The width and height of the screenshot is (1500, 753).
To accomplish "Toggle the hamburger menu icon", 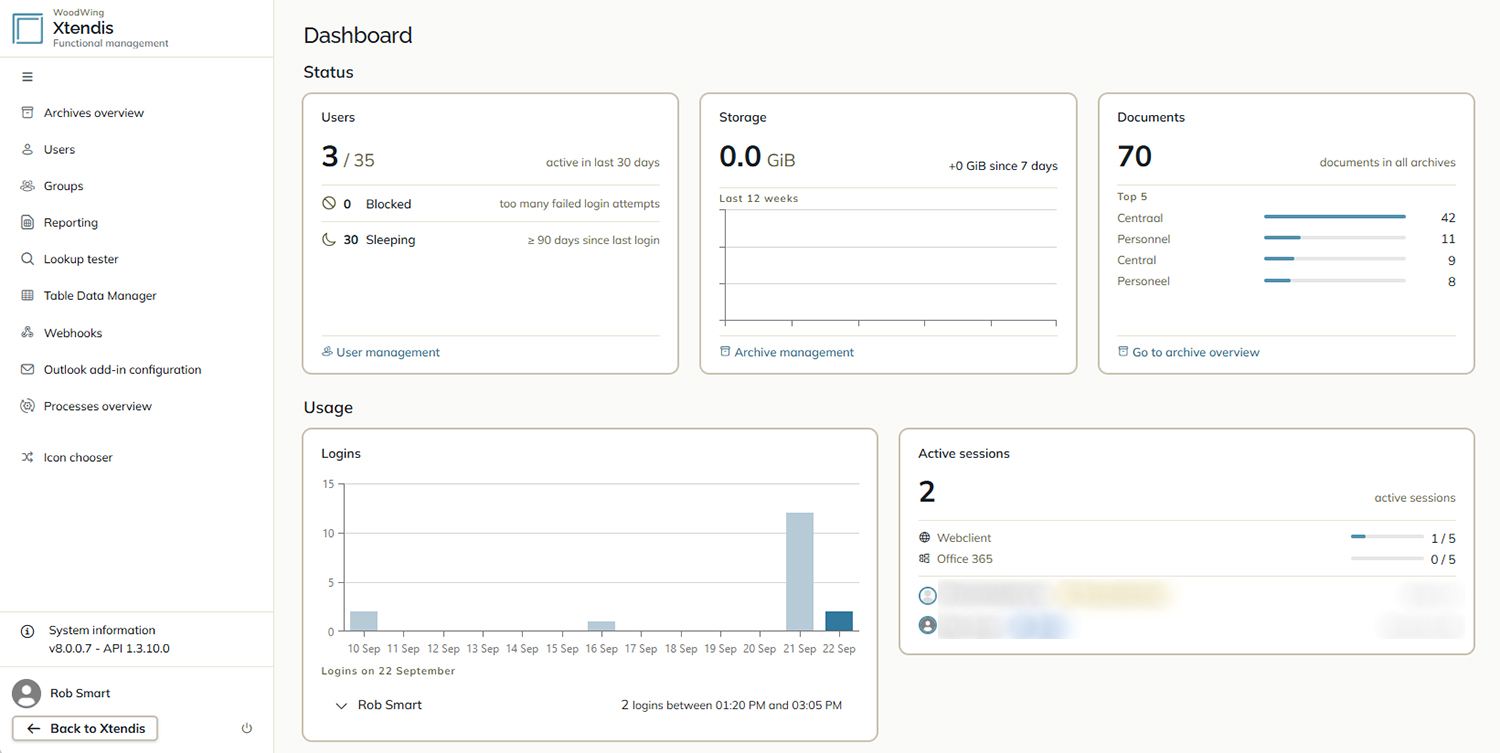I will pos(27,77).
